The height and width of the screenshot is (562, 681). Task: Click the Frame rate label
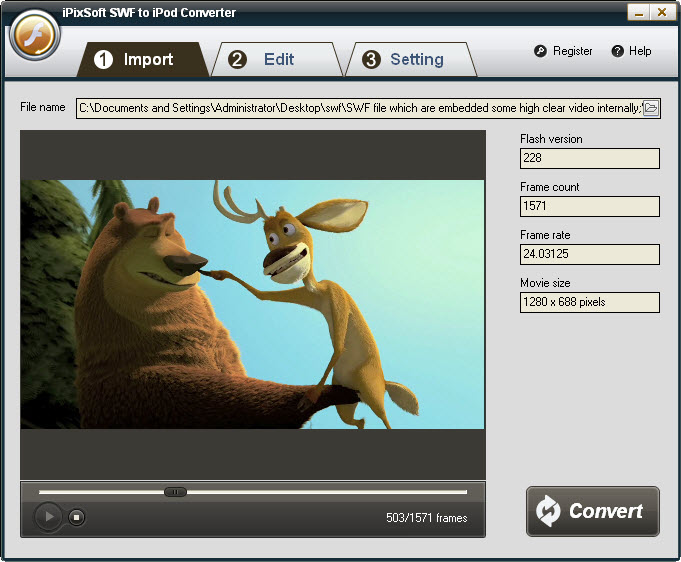[545, 235]
